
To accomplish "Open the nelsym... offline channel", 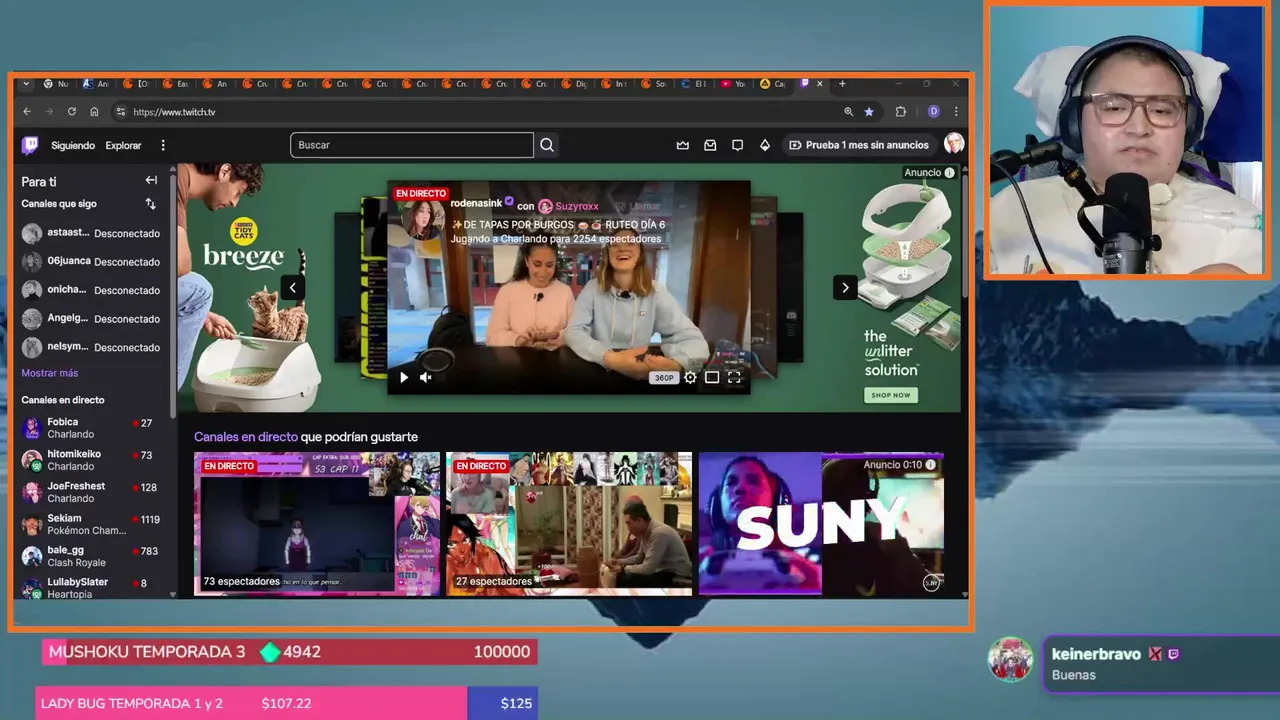I will coord(91,347).
